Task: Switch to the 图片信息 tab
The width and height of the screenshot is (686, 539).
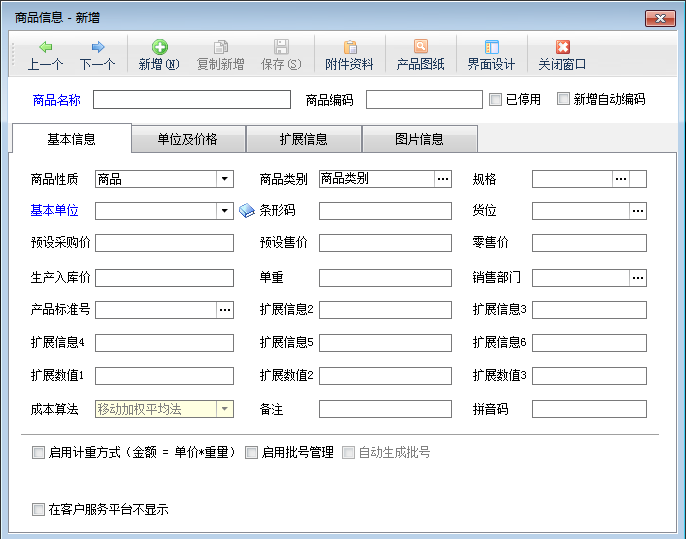Action: [419, 139]
